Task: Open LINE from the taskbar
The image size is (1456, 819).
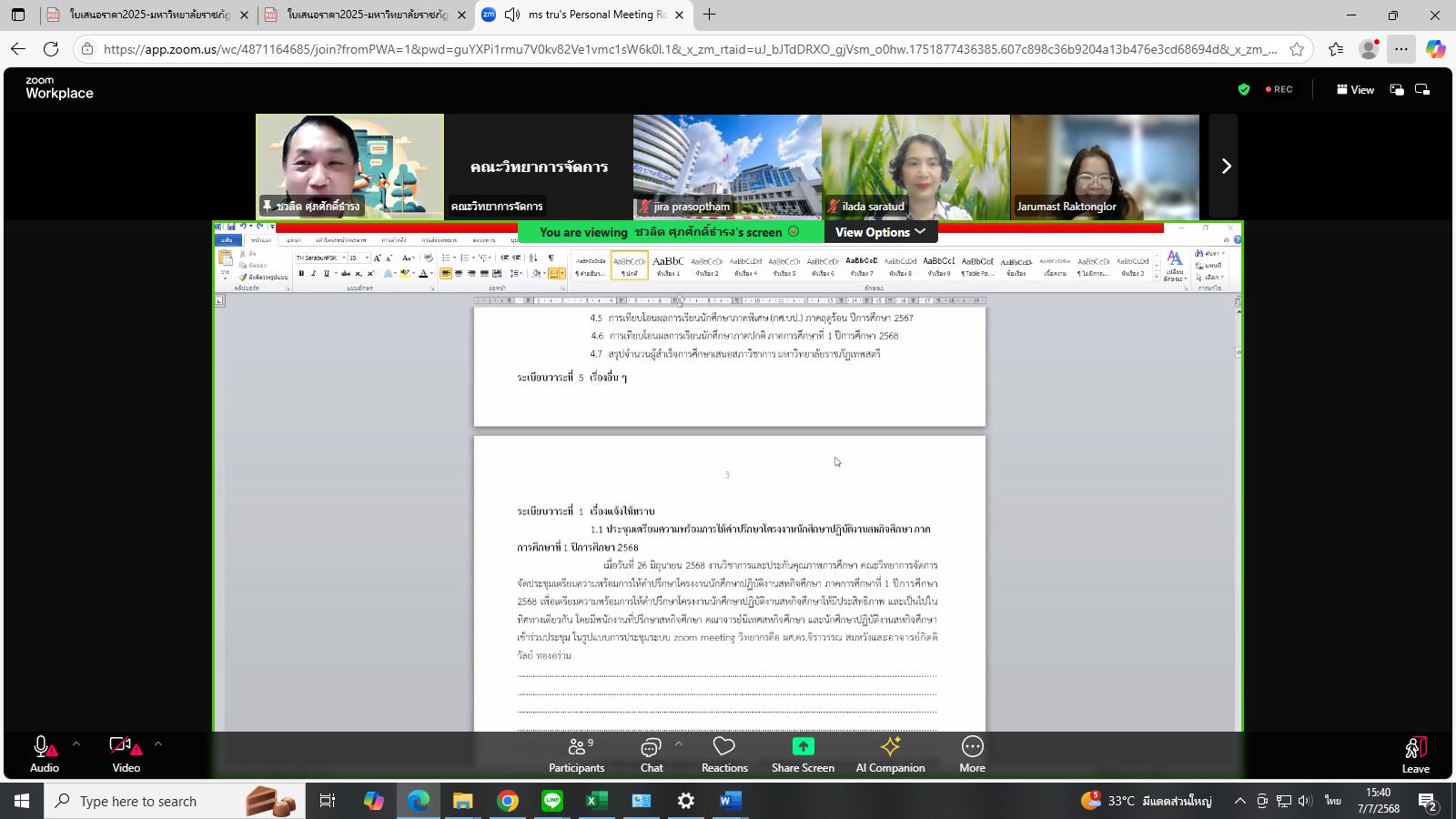Action: pos(552,801)
